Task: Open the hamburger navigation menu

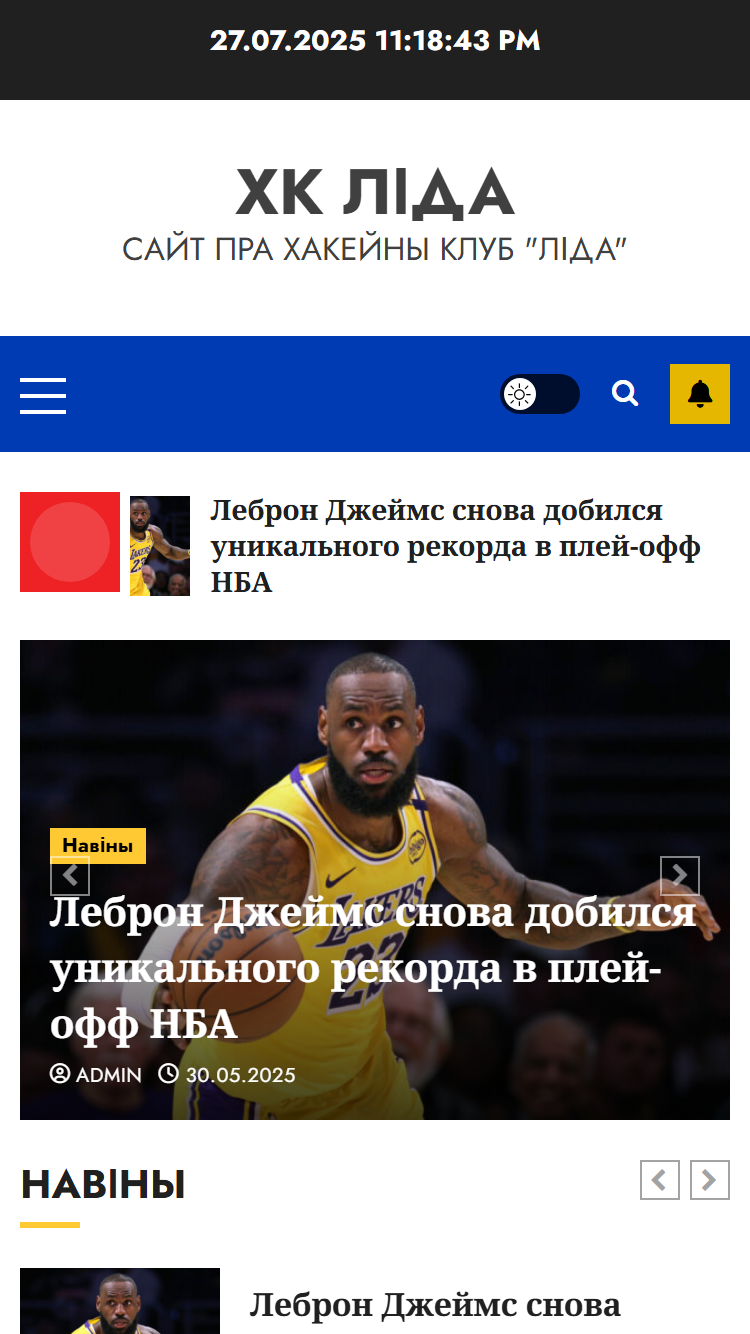Action: [43, 396]
